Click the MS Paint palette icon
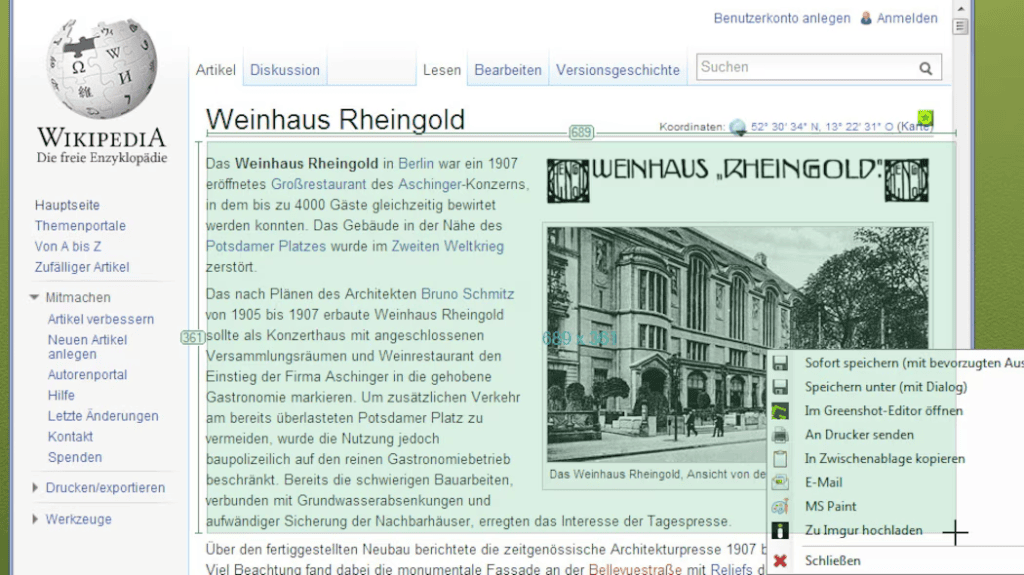This screenshot has width=1024, height=575. 780,507
